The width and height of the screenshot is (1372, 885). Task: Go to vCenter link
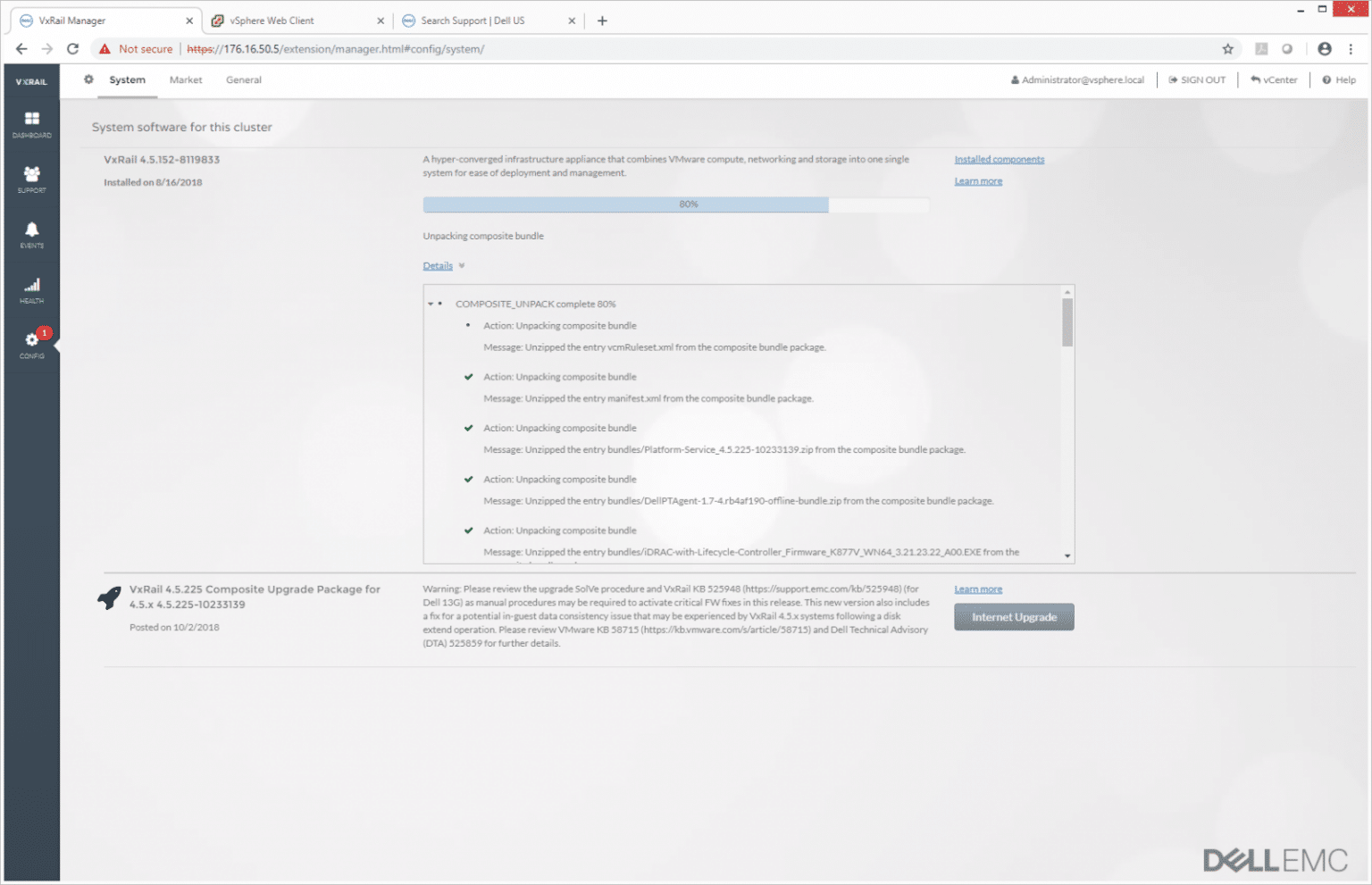[1274, 79]
